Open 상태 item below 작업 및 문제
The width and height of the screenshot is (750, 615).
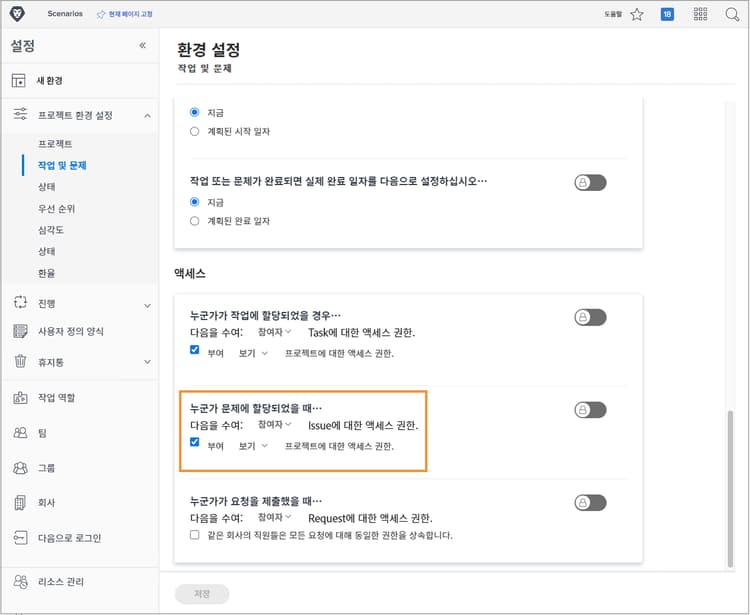46,187
